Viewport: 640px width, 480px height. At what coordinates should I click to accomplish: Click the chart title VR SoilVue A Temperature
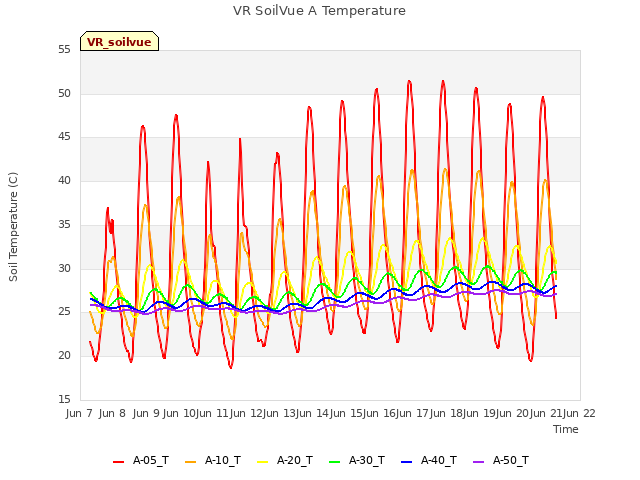point(320,11)
